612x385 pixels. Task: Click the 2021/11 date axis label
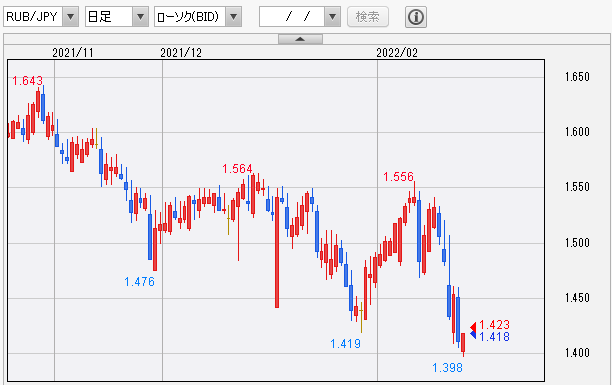[x=73, y=53]
